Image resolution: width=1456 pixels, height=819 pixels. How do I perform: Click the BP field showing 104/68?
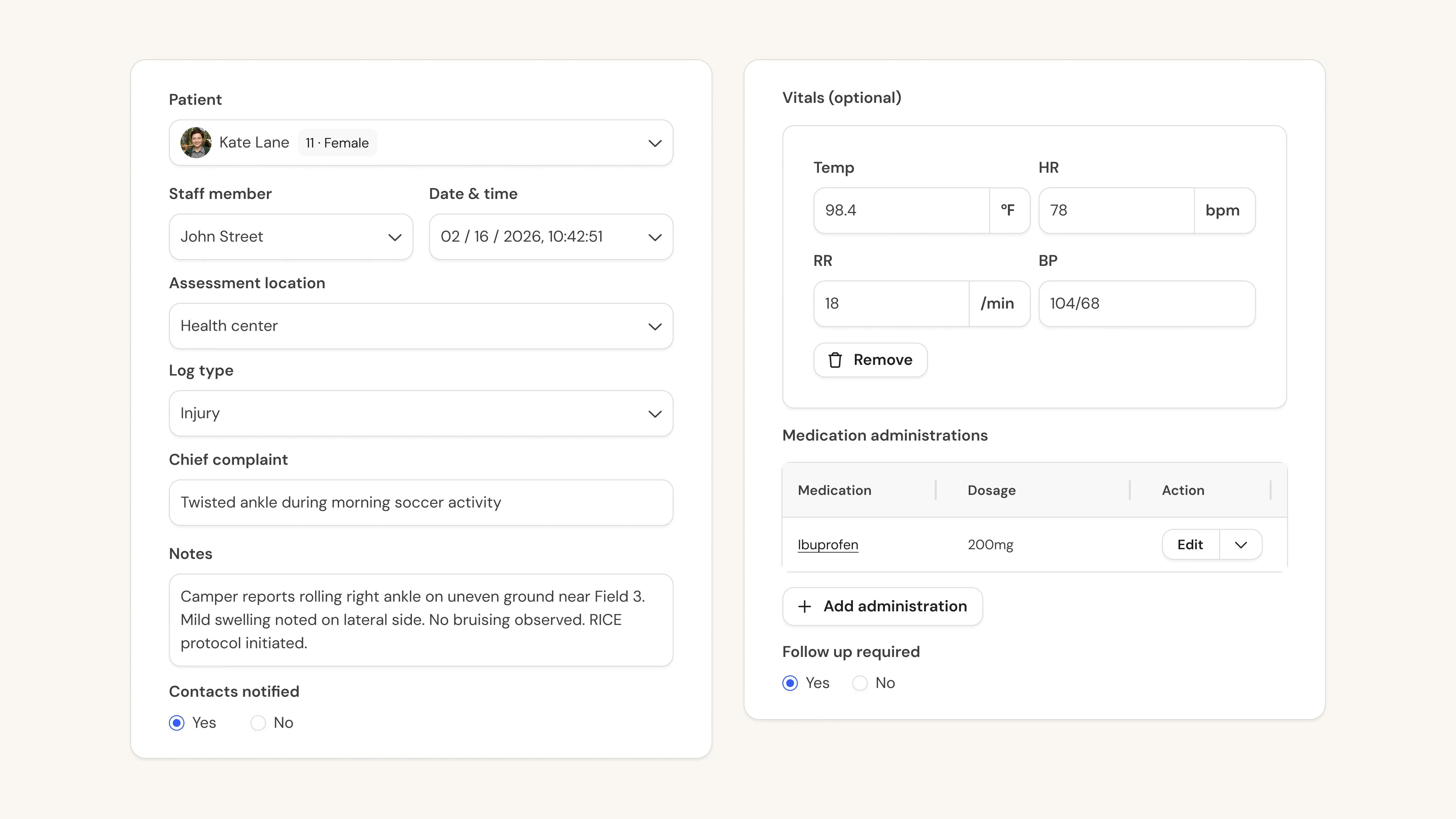1147,303
